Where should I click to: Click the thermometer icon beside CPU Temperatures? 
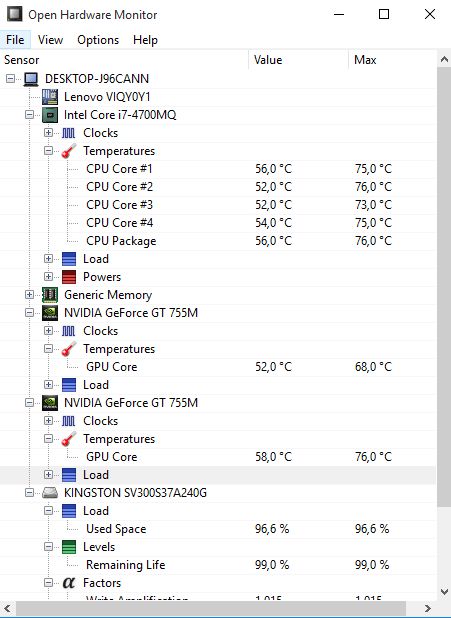(x=69, y=151)
